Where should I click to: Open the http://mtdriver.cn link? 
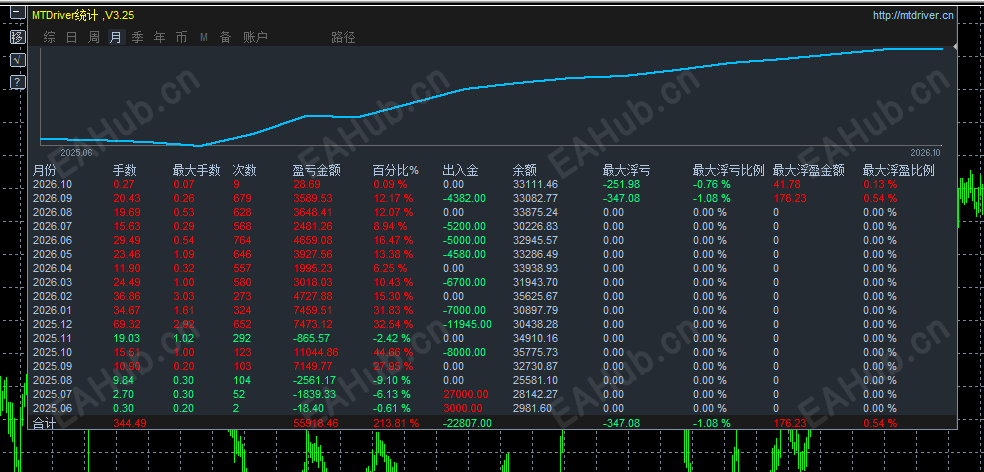pos(913,15)
